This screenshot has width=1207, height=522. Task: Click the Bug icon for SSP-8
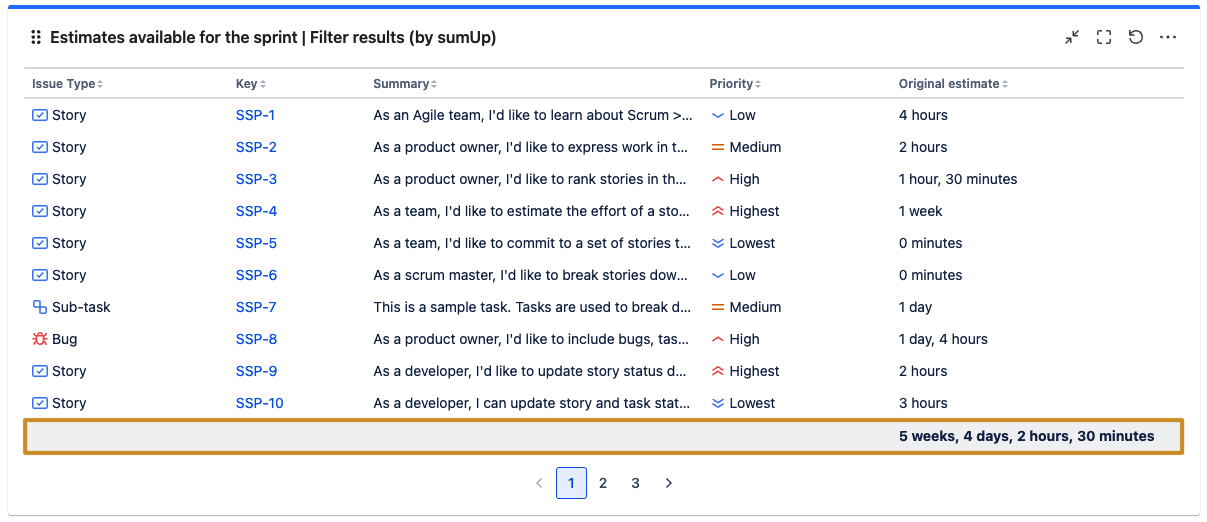[x=40, y=339]
